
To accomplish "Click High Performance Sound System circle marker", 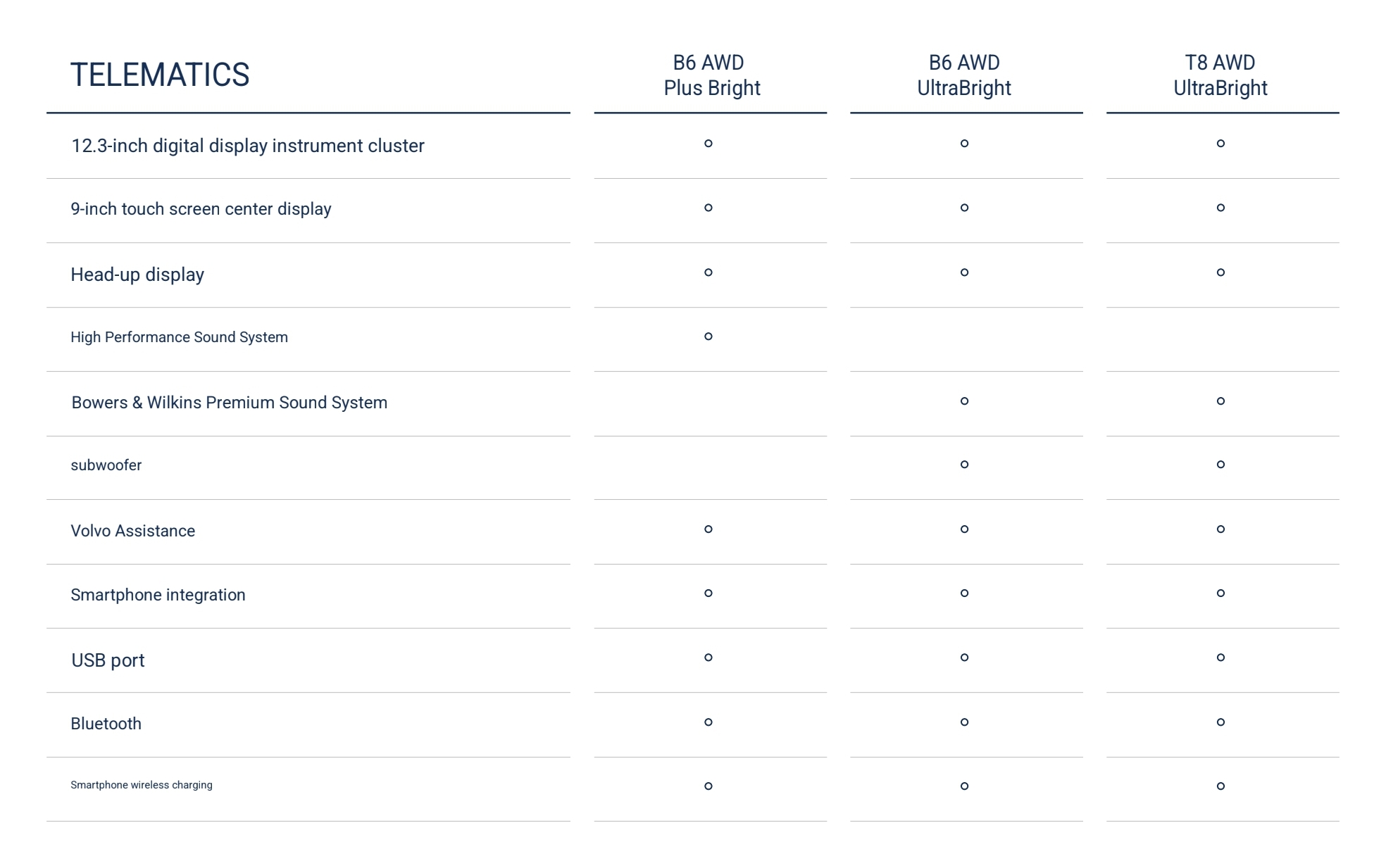I will (708, 336).
